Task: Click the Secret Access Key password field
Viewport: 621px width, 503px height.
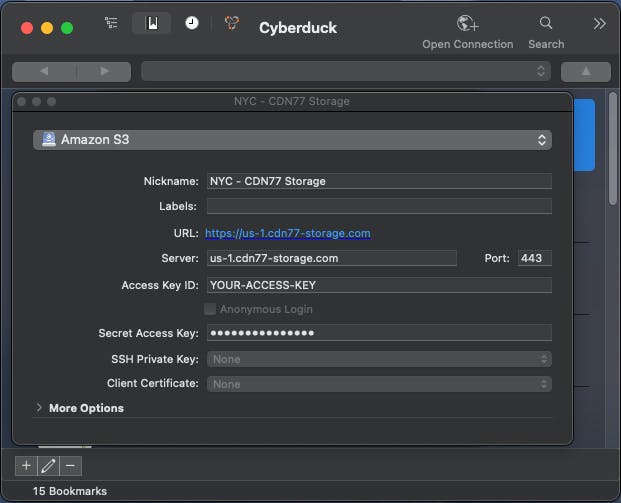Action: [379, 333]
